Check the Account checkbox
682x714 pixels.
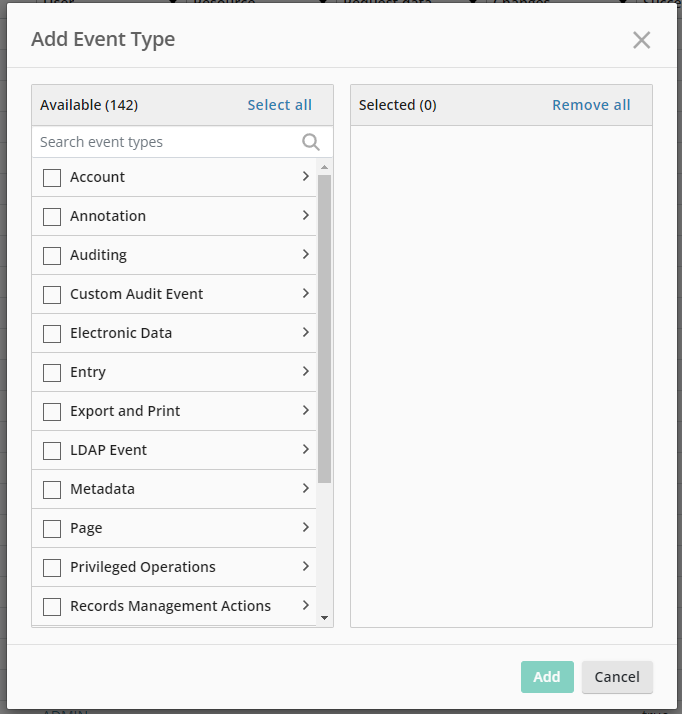pos(52,178)
